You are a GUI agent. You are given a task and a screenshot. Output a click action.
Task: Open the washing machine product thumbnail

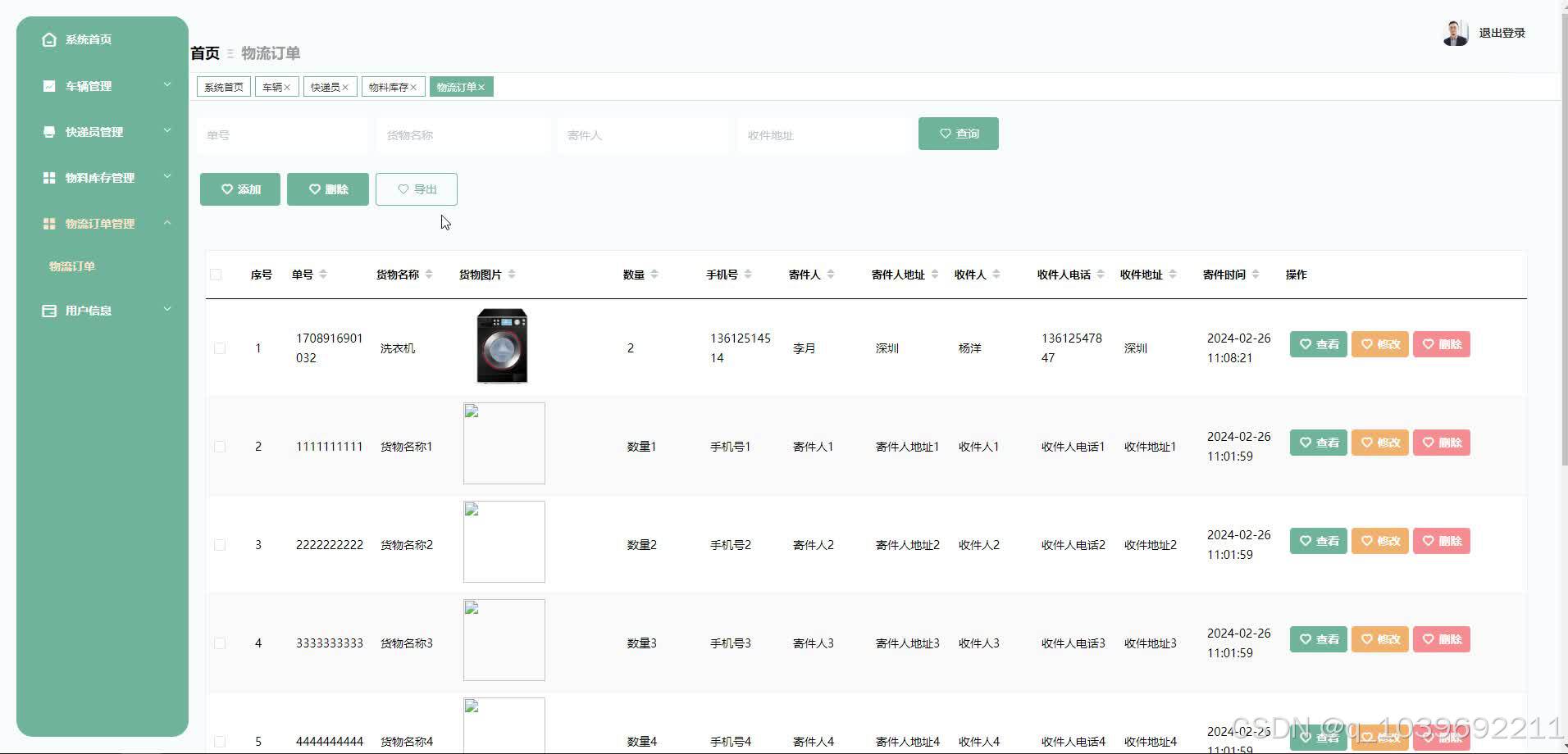pyautogui.click(x=503, y=347)
